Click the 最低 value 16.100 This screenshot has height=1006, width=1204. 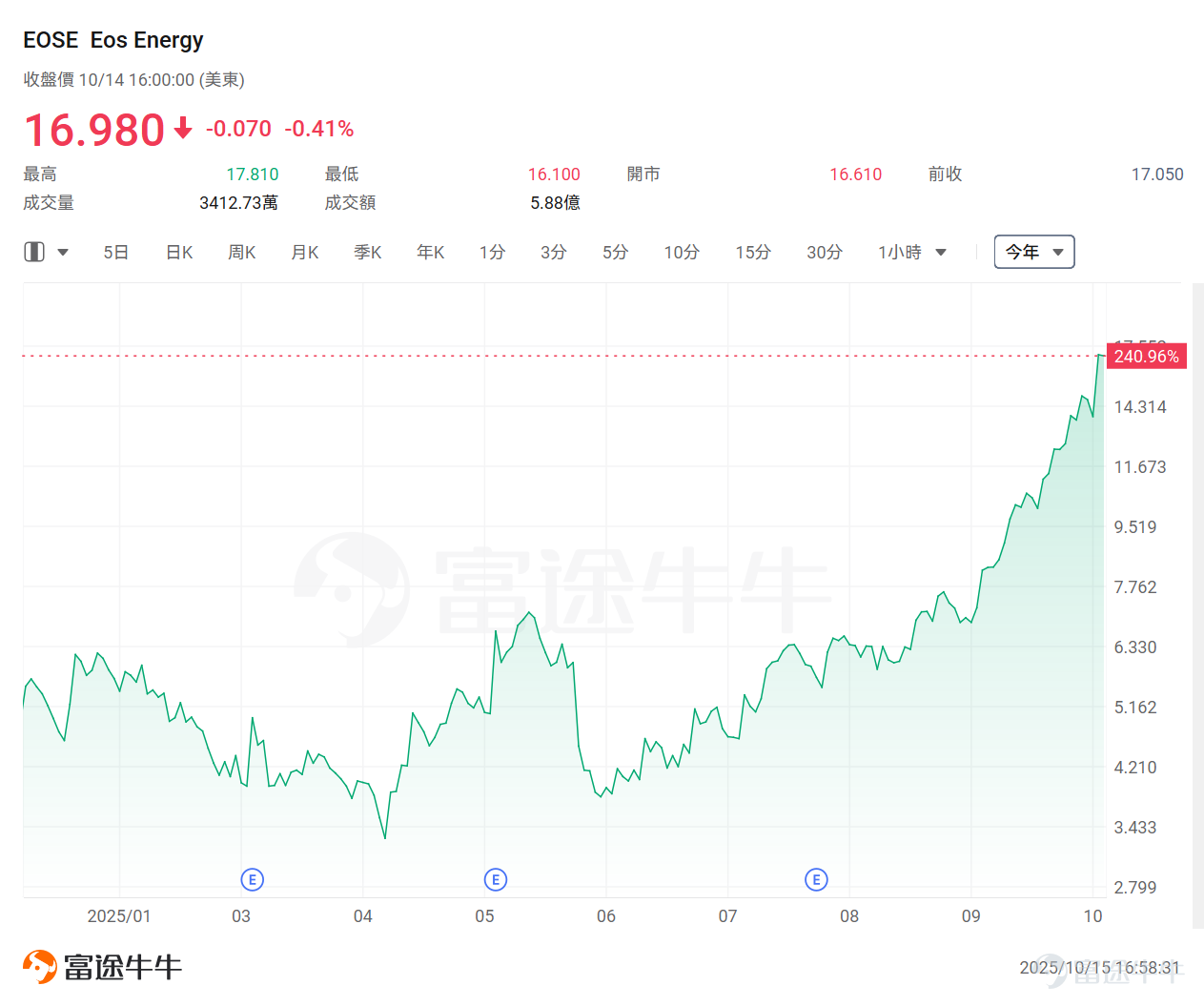coord(554,175)
